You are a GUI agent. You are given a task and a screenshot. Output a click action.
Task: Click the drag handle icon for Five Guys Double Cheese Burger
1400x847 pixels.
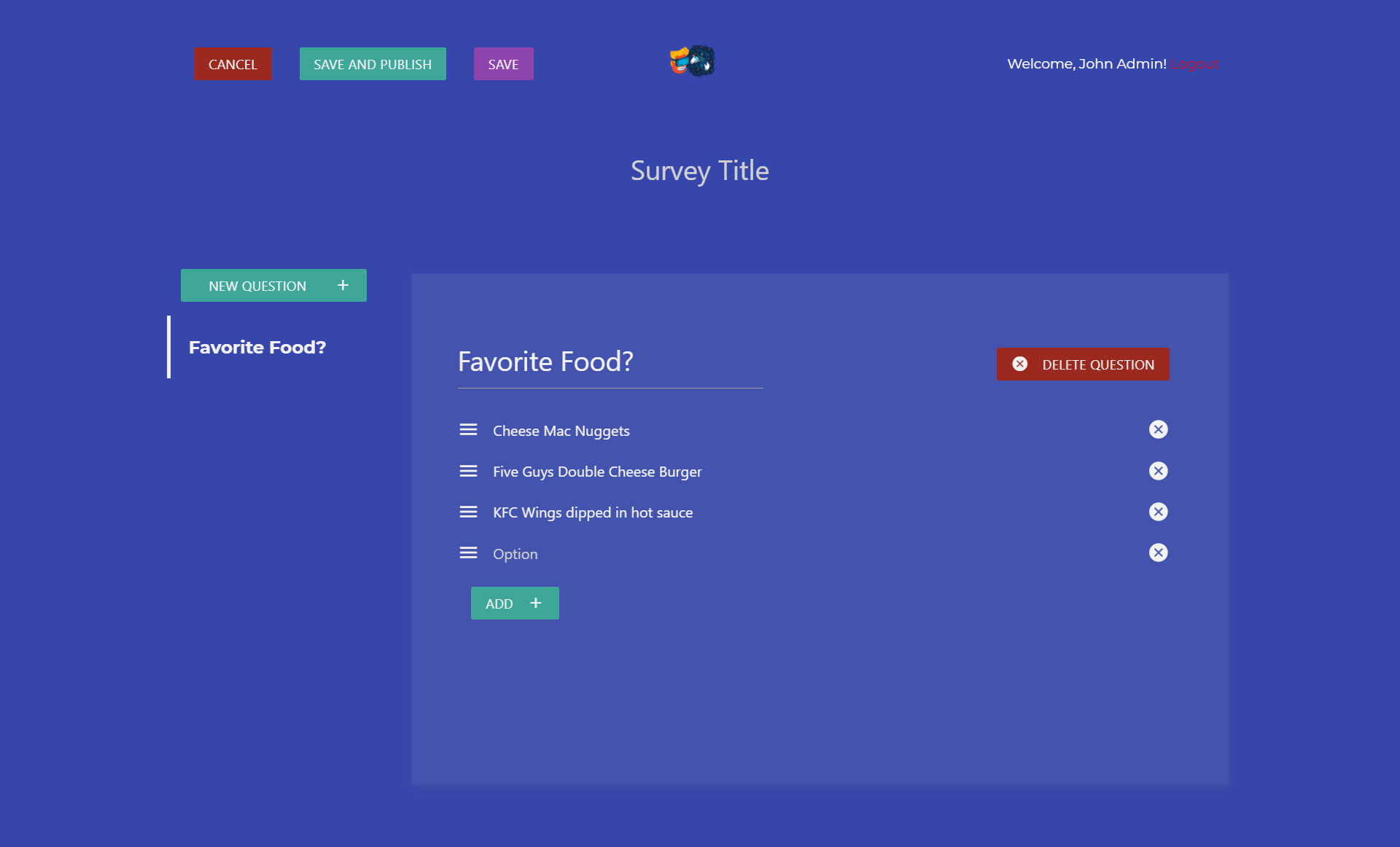click(467, 471)
